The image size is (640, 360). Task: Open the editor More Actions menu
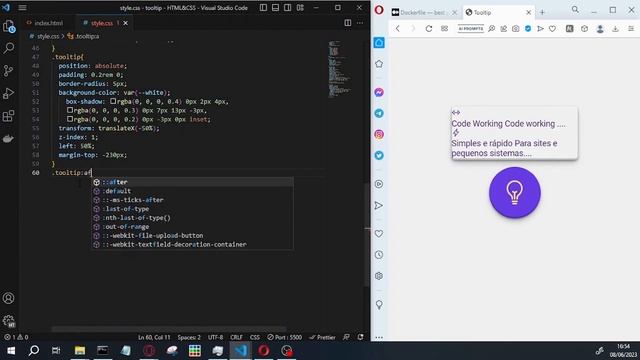click(360, 23)
